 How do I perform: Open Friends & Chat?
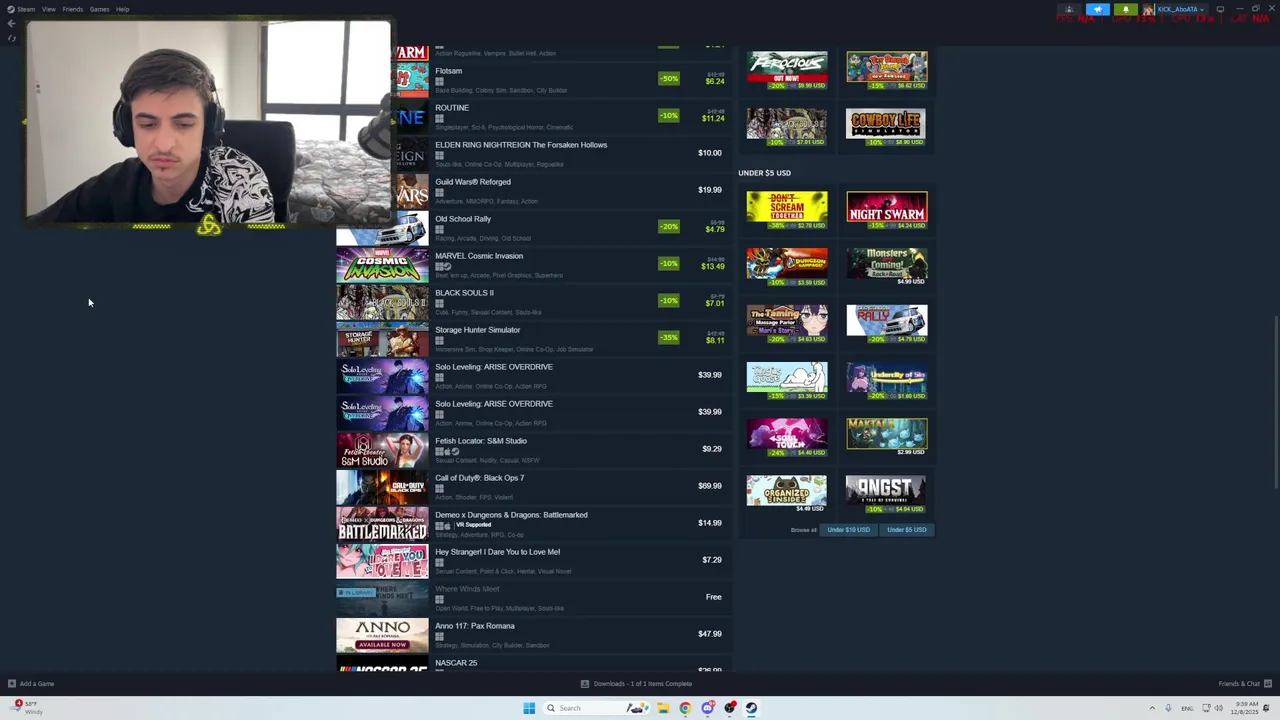point(1245,684)
